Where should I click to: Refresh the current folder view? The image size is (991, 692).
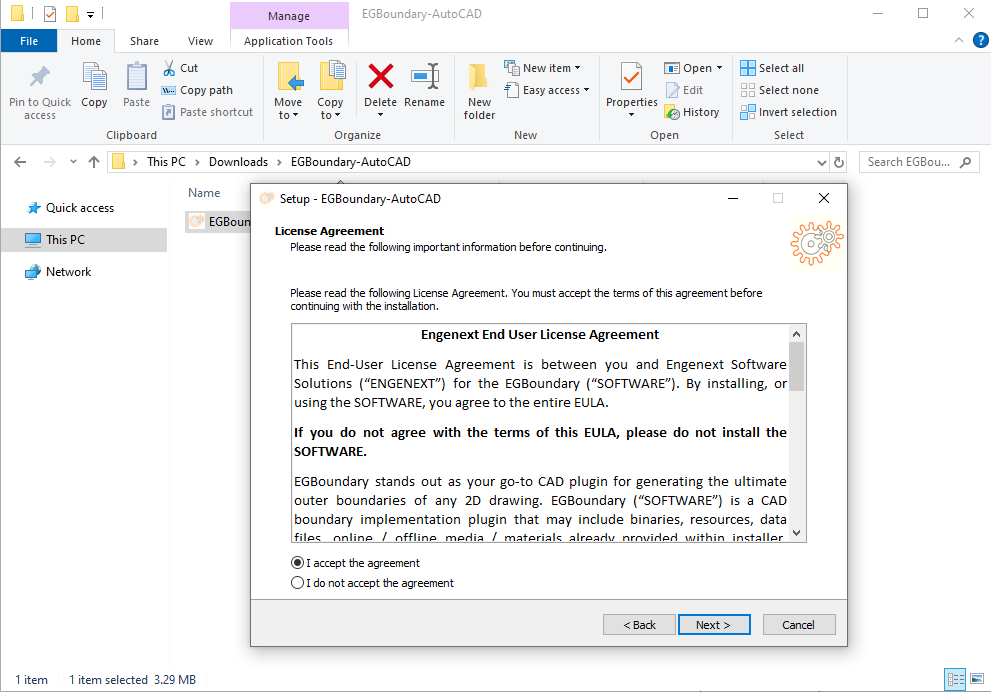click(839, 162)
